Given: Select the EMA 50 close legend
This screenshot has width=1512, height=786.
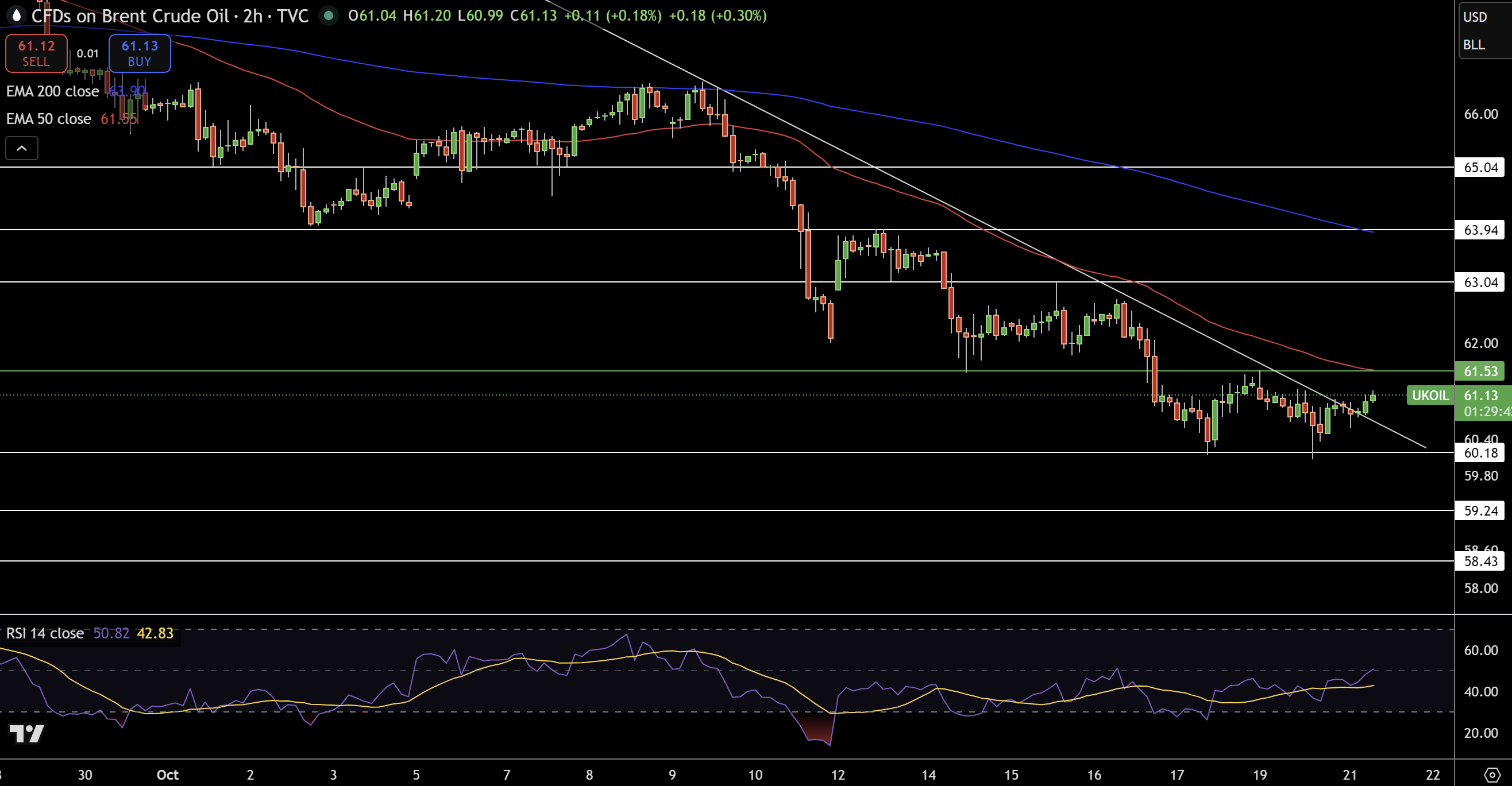Looking at the screenshot, I should (49, 119).
